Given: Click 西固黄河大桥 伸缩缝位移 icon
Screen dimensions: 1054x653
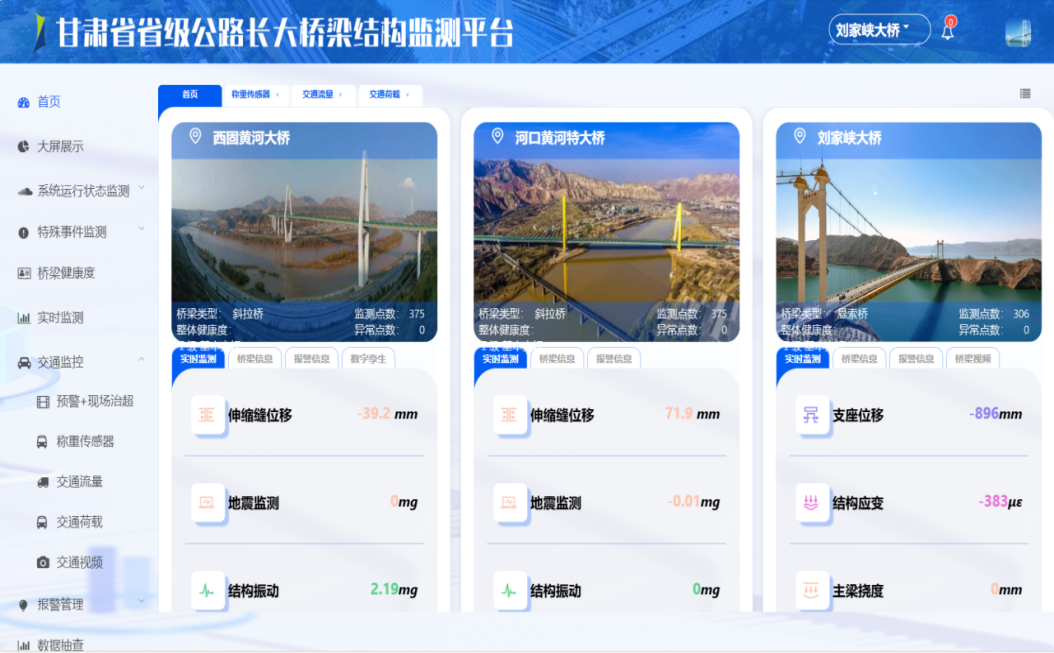Looking at the screenshot, I should click(207, 415).
